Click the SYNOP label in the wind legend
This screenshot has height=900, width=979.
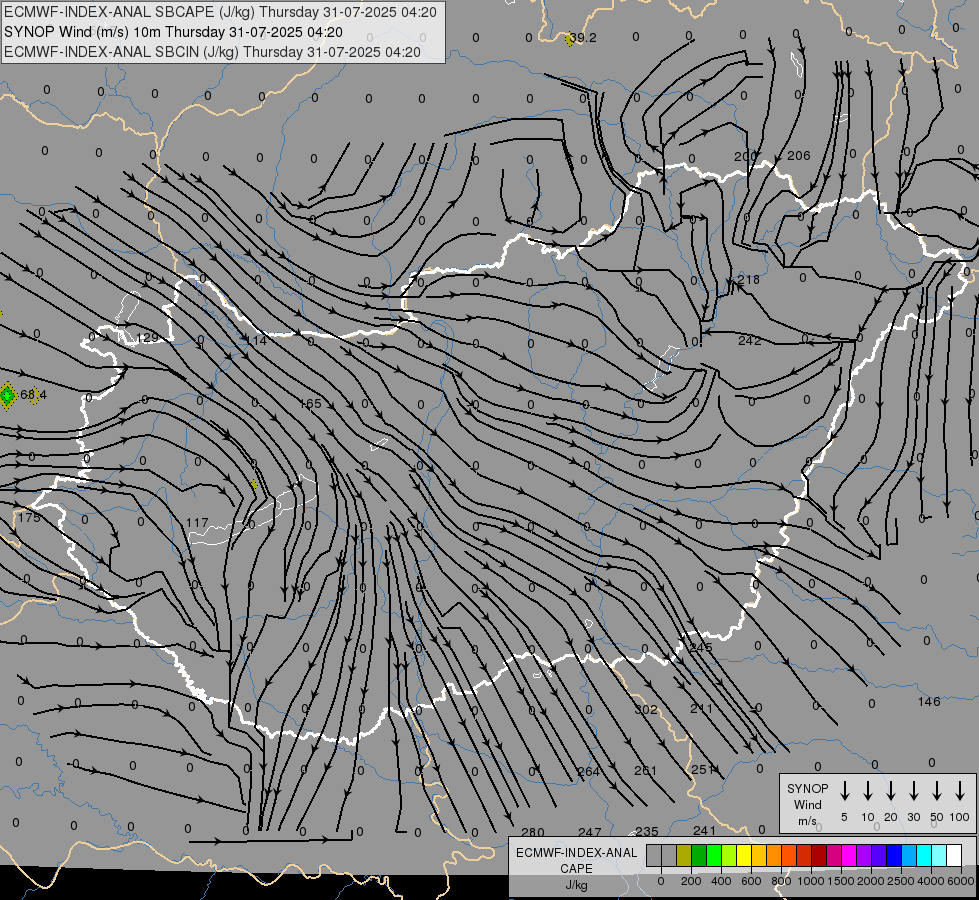(807, 788)
